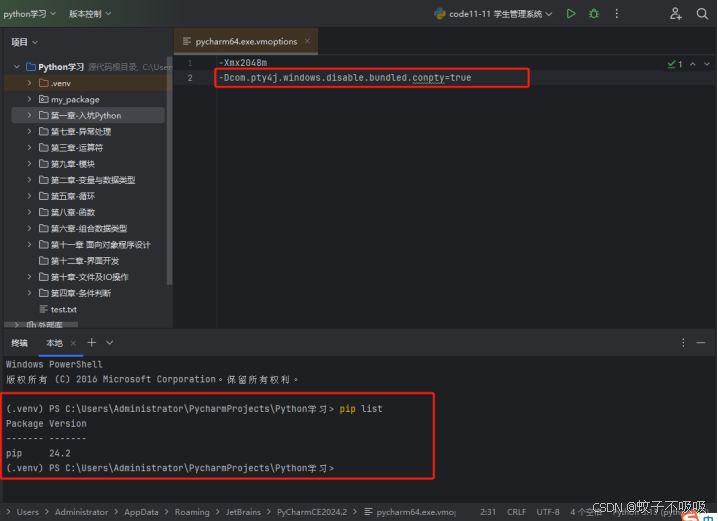Start debugging with the bug icon
718x521 pixels.
594,14
